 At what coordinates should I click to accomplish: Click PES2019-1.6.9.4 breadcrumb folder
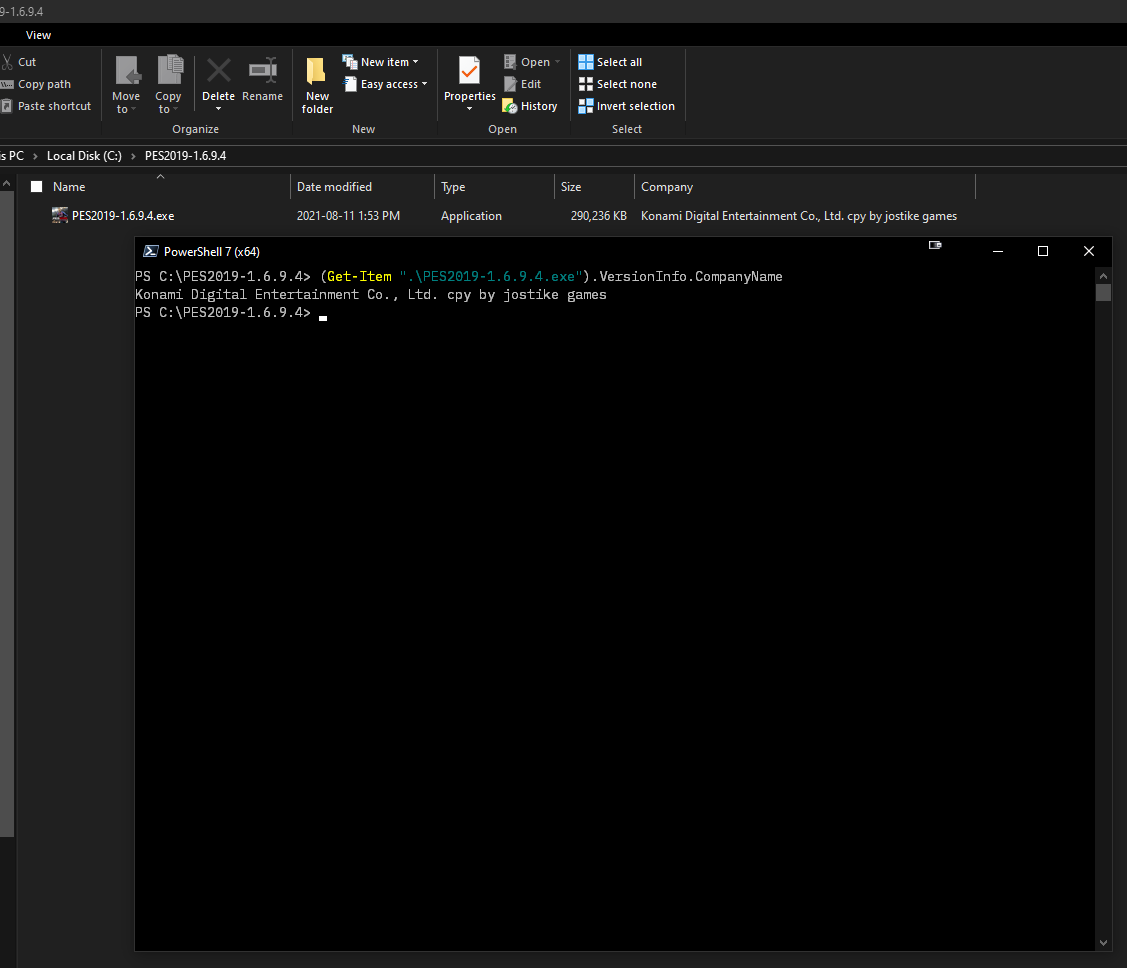[x=185, y=156]
